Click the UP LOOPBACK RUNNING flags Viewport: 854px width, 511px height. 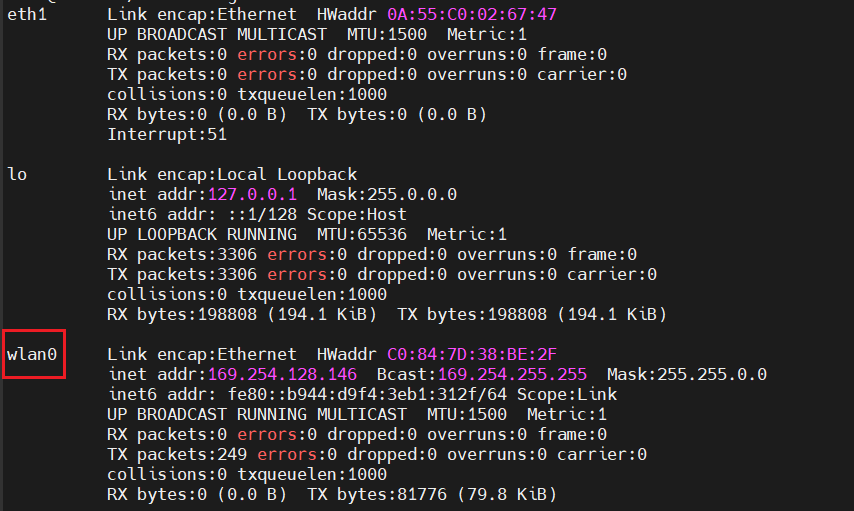tap(201, 234)
